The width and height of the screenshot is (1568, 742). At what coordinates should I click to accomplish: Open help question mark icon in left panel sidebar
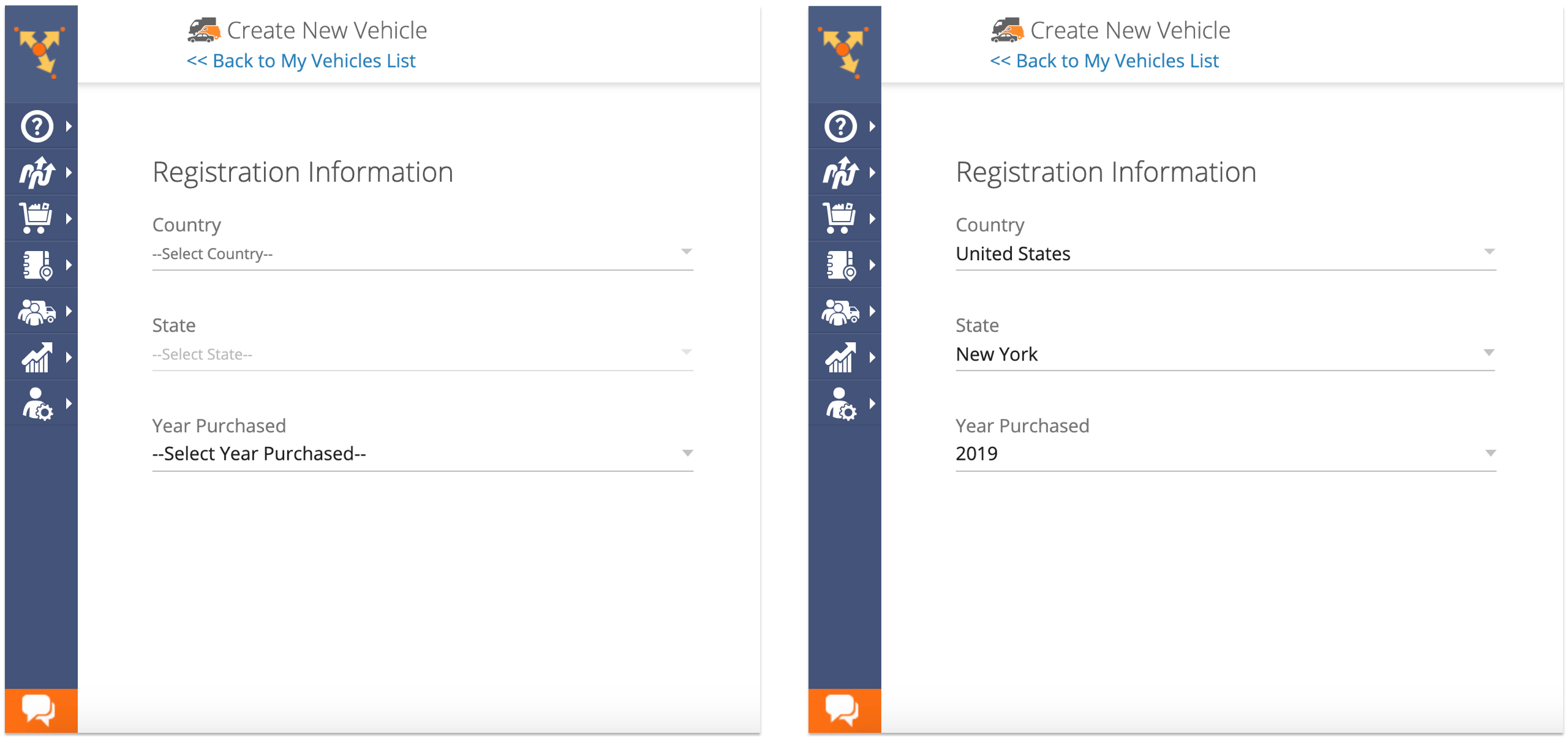[37, 126]
